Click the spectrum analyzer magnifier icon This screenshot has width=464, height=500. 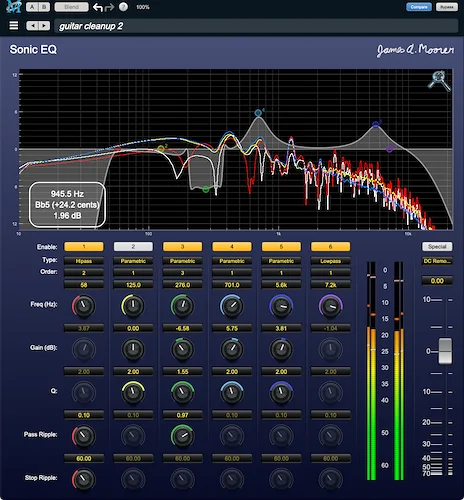tap(439, 80)
